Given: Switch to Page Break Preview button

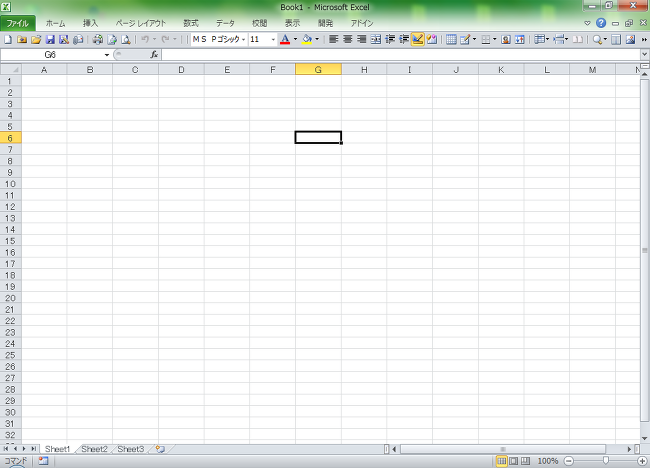Looking at the screenshot, I should click(x=526, y=461).
